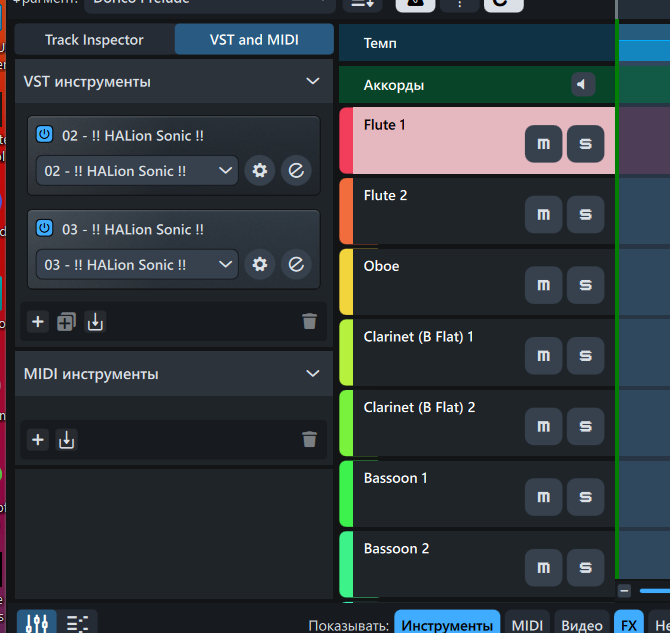670x633 pixels.
Task: Click the orange color strip of Flute 2
Action: (x=346, y=211)
